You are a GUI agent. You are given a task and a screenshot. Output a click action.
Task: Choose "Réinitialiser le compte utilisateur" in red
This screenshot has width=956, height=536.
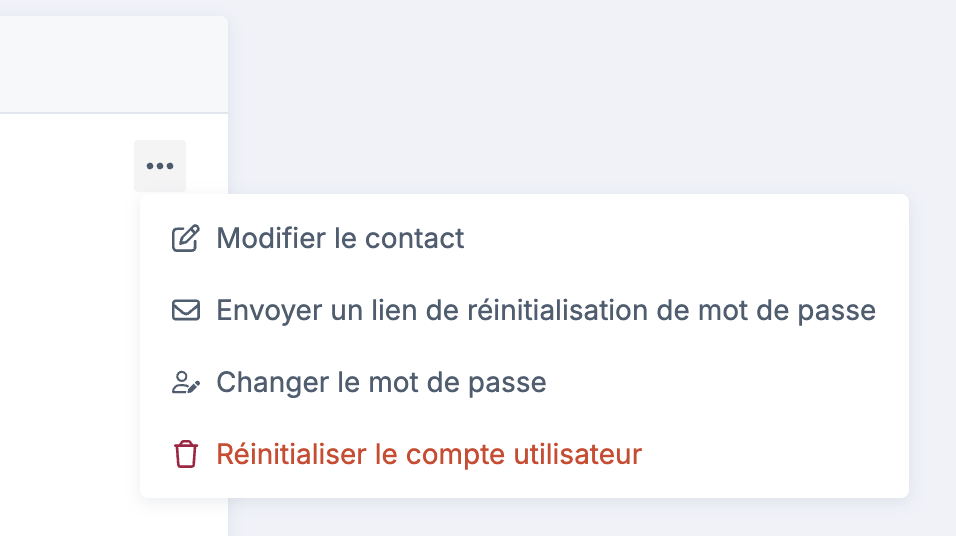pyautogui.click(x=428, y=455)
